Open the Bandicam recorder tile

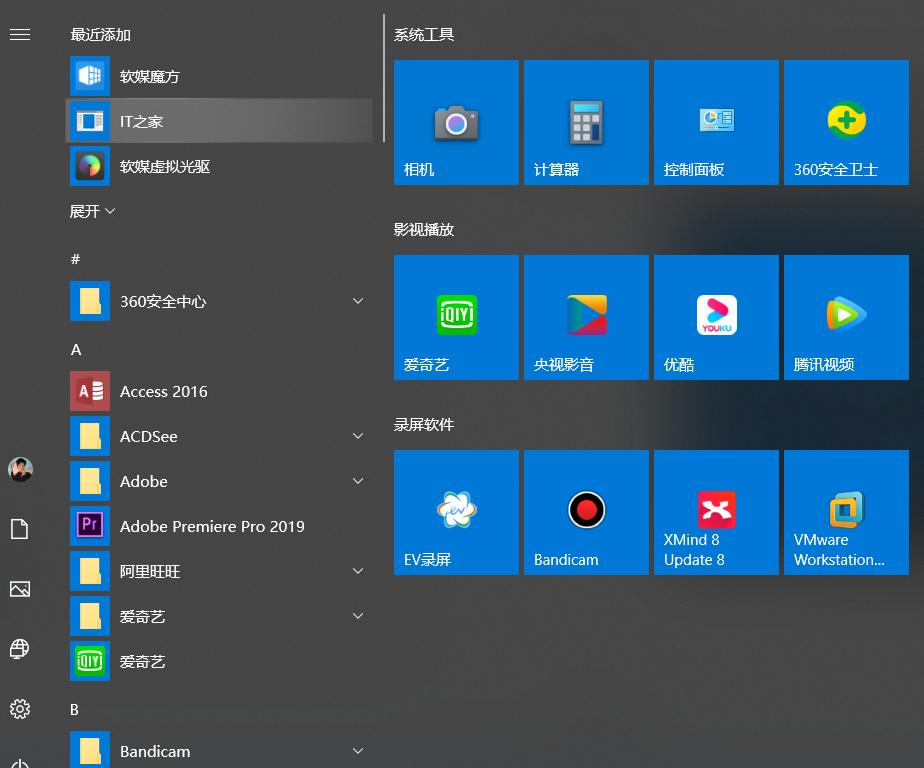click(586, 511)
